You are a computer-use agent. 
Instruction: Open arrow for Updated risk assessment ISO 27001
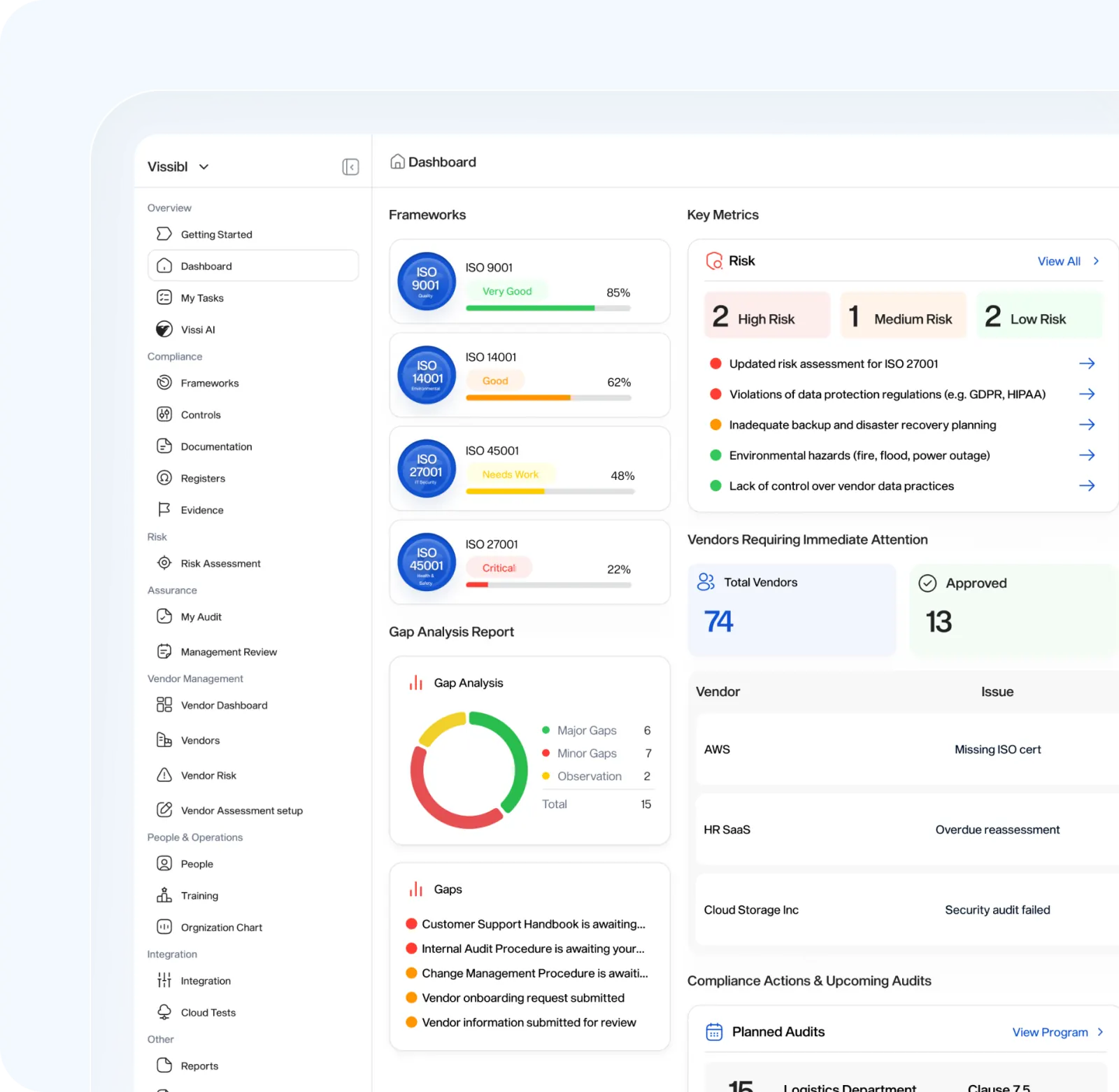click(x=1087, y=364)
